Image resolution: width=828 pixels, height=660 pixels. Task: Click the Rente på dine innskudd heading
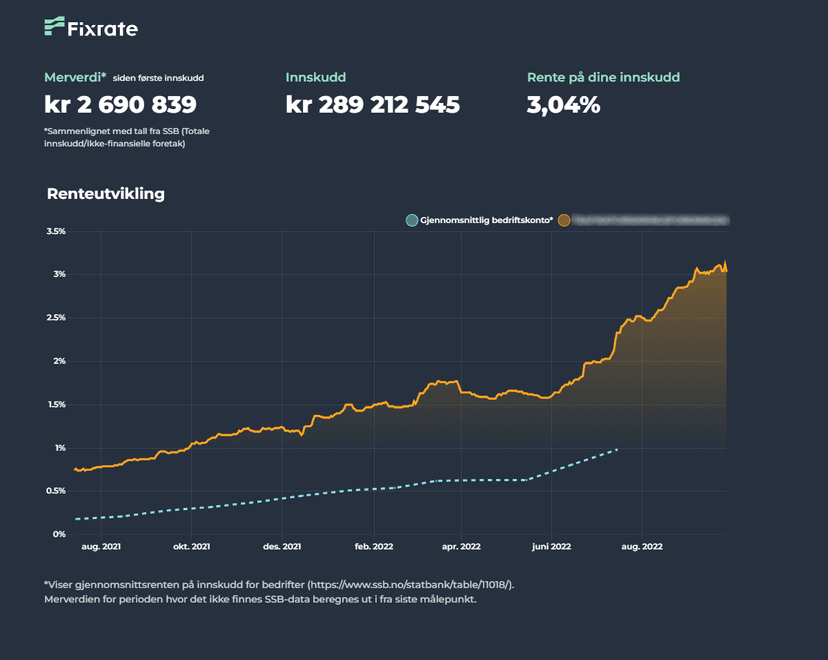(603, 77)
